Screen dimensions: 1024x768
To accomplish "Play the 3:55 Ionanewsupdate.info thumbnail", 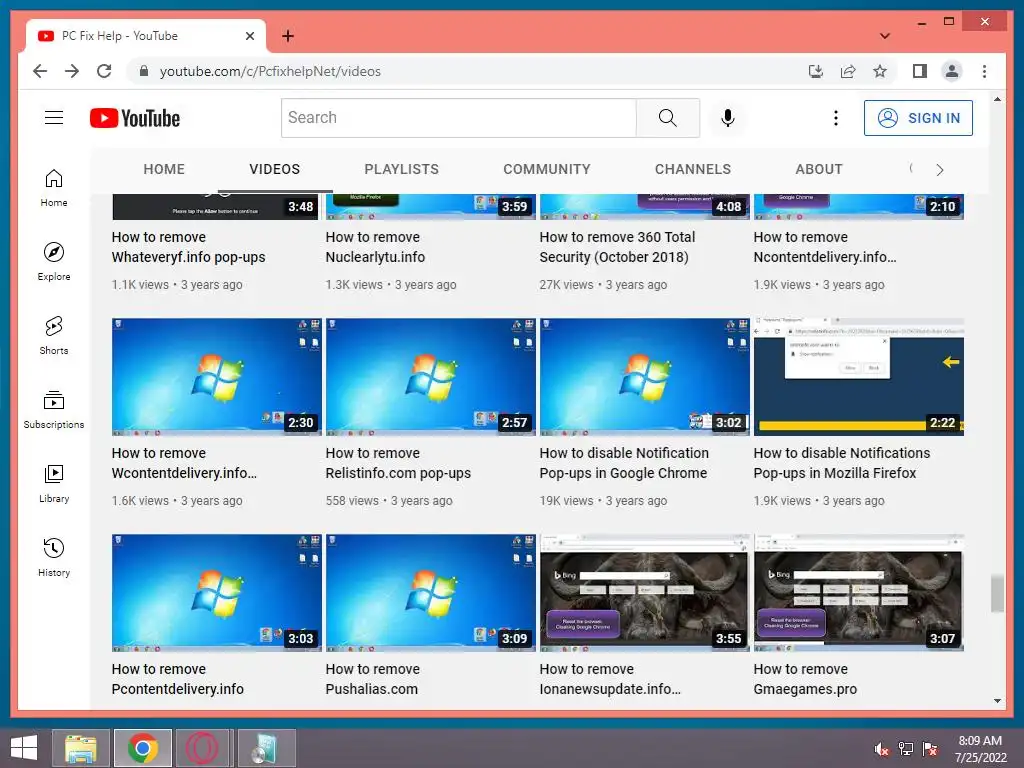I will [x=645, y=593].
